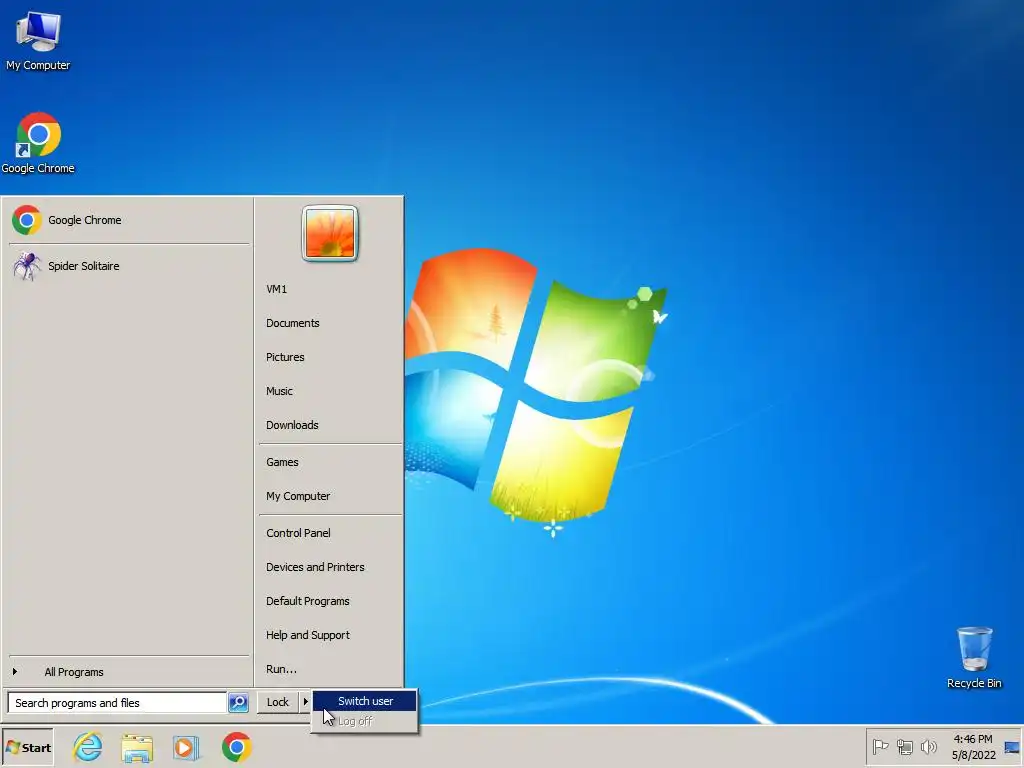Open My Computer in Start menu
The width and height of the screenshot is (1024, 768).
pos(330,496)
